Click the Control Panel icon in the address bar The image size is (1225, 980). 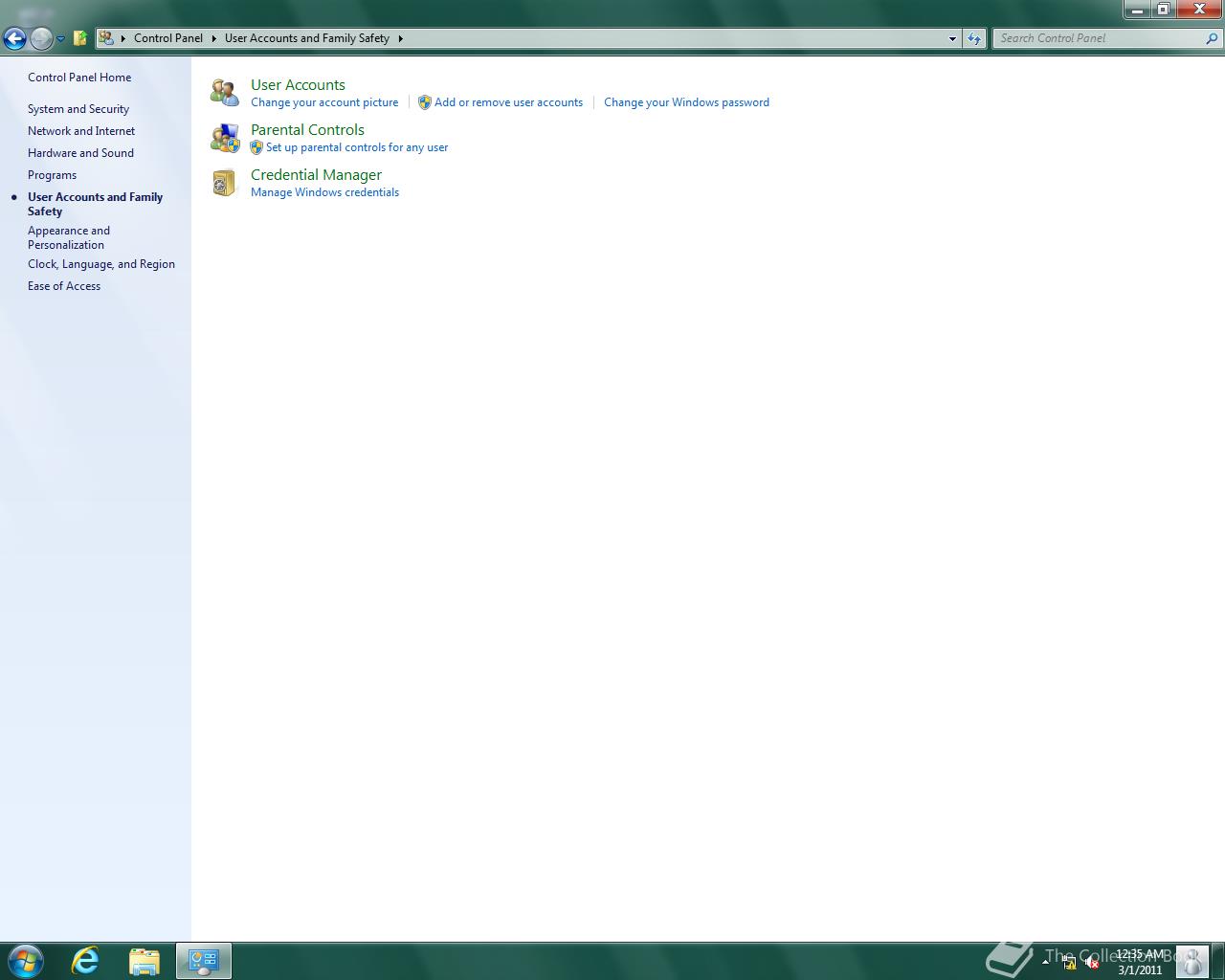(x=105, y=38)
